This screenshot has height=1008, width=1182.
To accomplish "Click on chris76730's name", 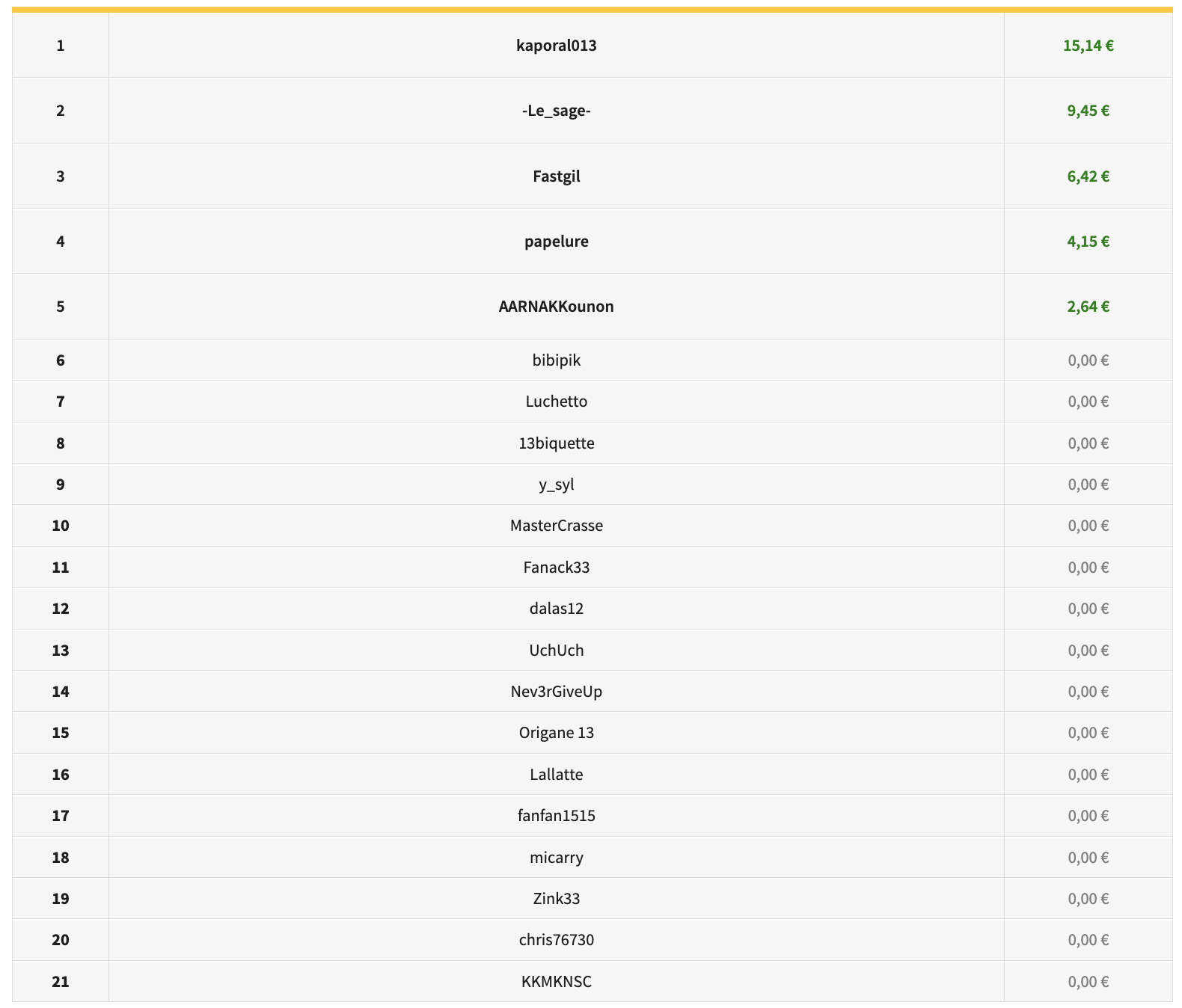I will coord(556,939).
